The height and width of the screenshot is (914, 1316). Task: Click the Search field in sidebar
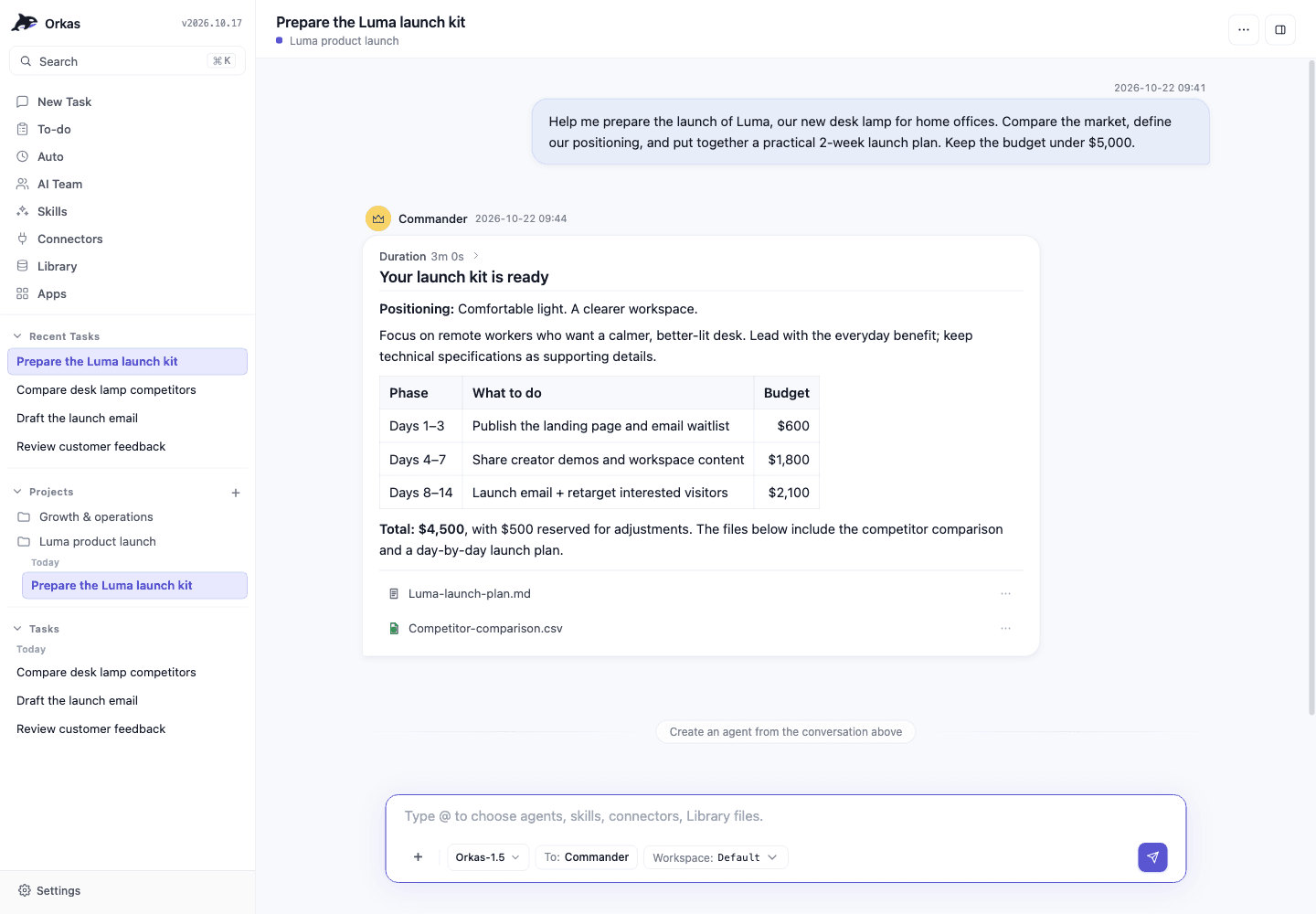click(x=127, y=61)
